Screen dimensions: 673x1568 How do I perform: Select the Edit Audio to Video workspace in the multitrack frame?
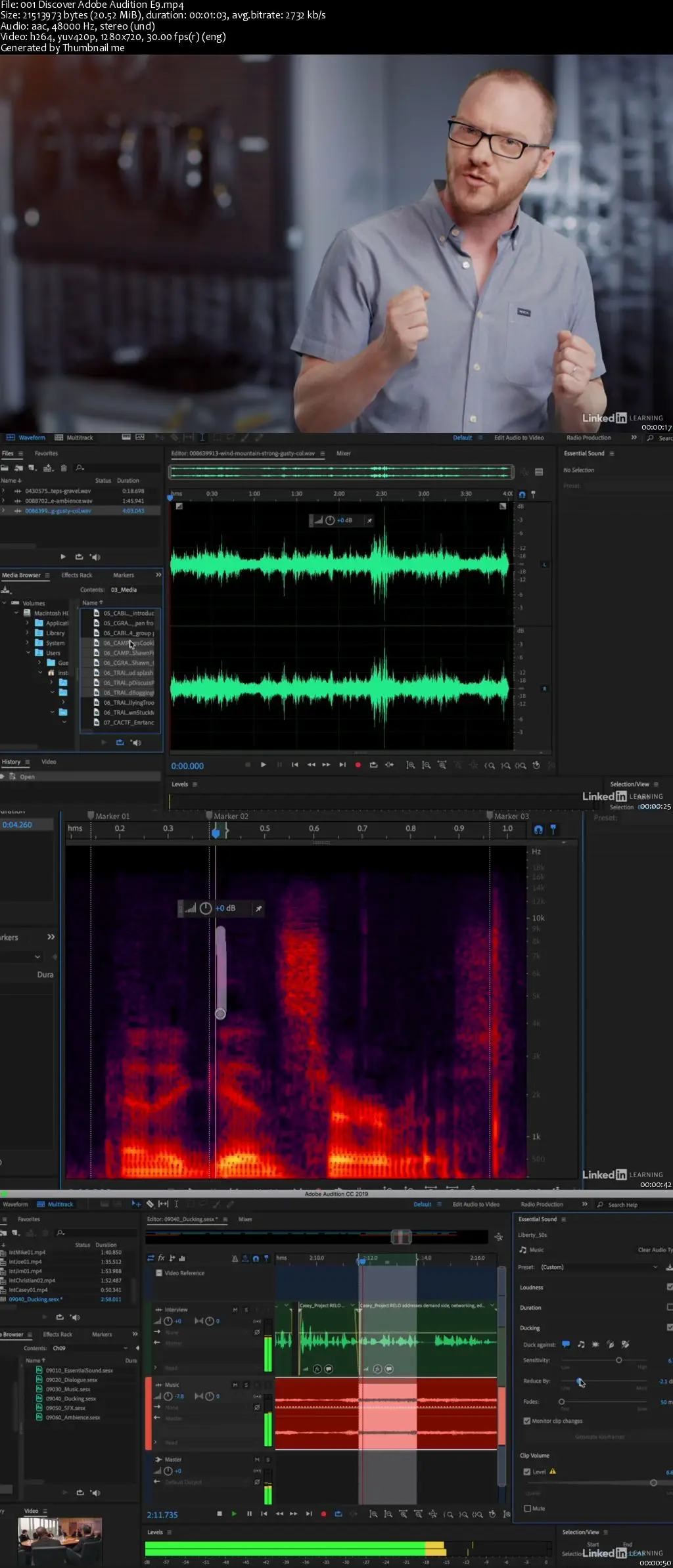coord(476,1204)
